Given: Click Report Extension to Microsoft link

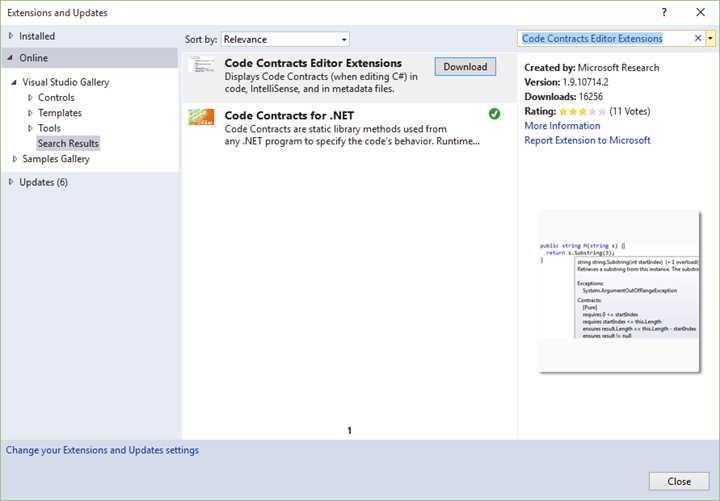Looking at the screenshot, I should (x=587, y=140).
